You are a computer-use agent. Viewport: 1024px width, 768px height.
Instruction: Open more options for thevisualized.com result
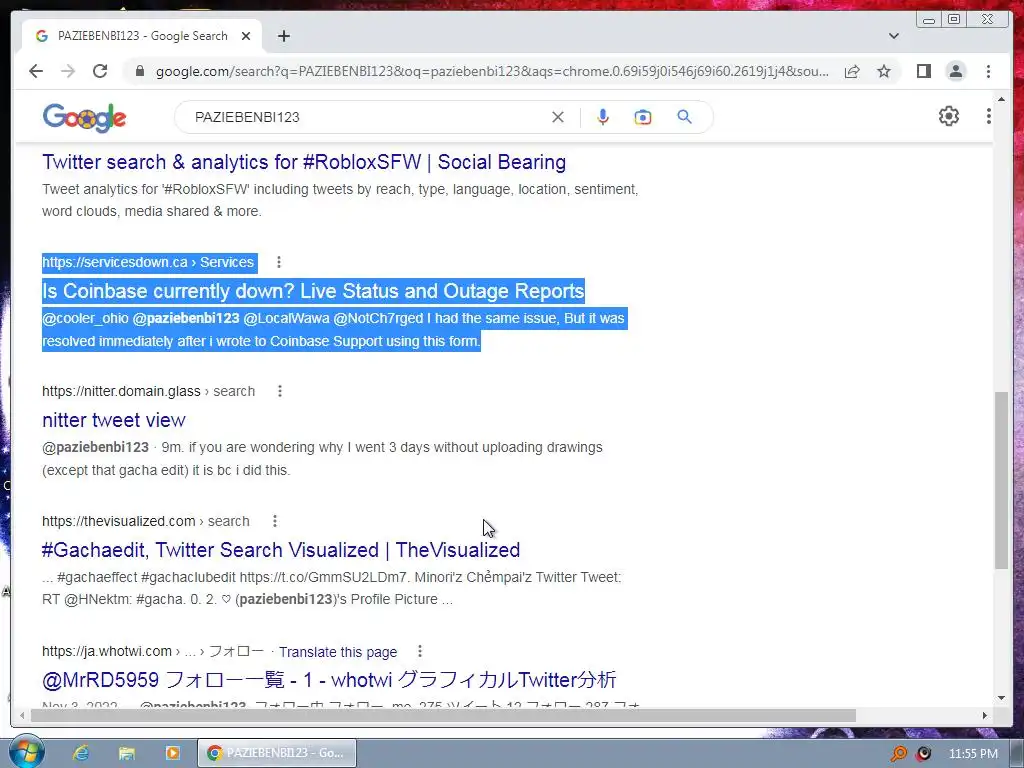275,521
